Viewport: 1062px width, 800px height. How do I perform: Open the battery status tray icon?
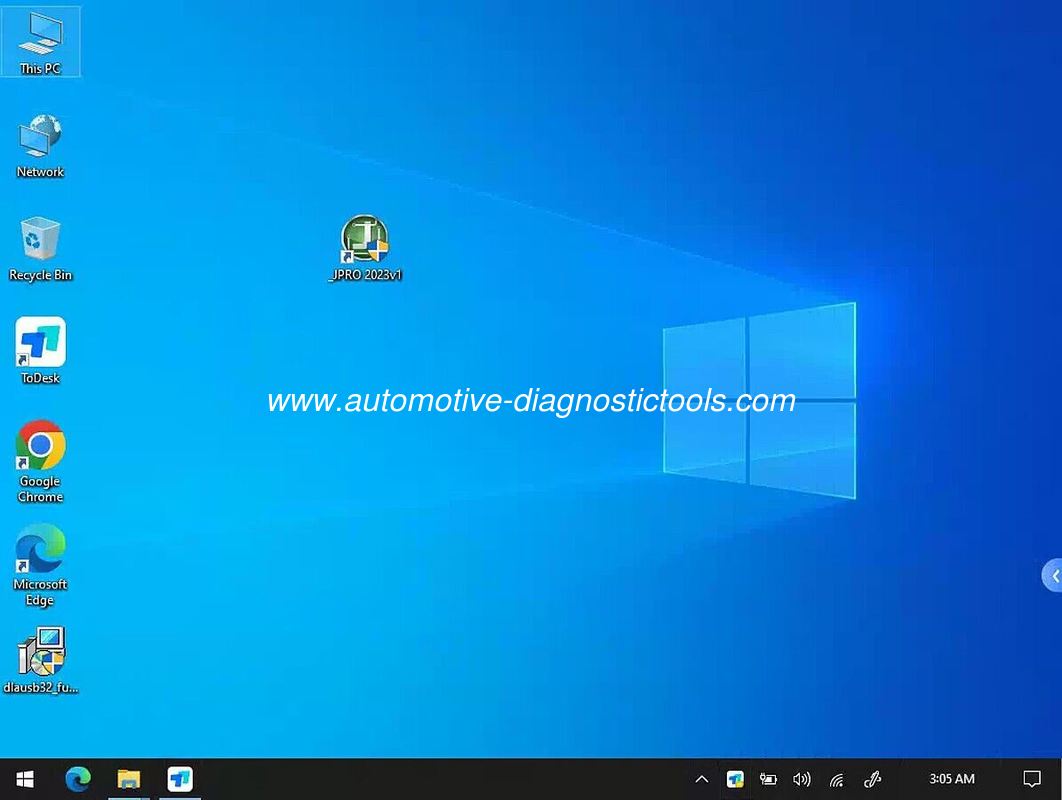tap(768, 779)
